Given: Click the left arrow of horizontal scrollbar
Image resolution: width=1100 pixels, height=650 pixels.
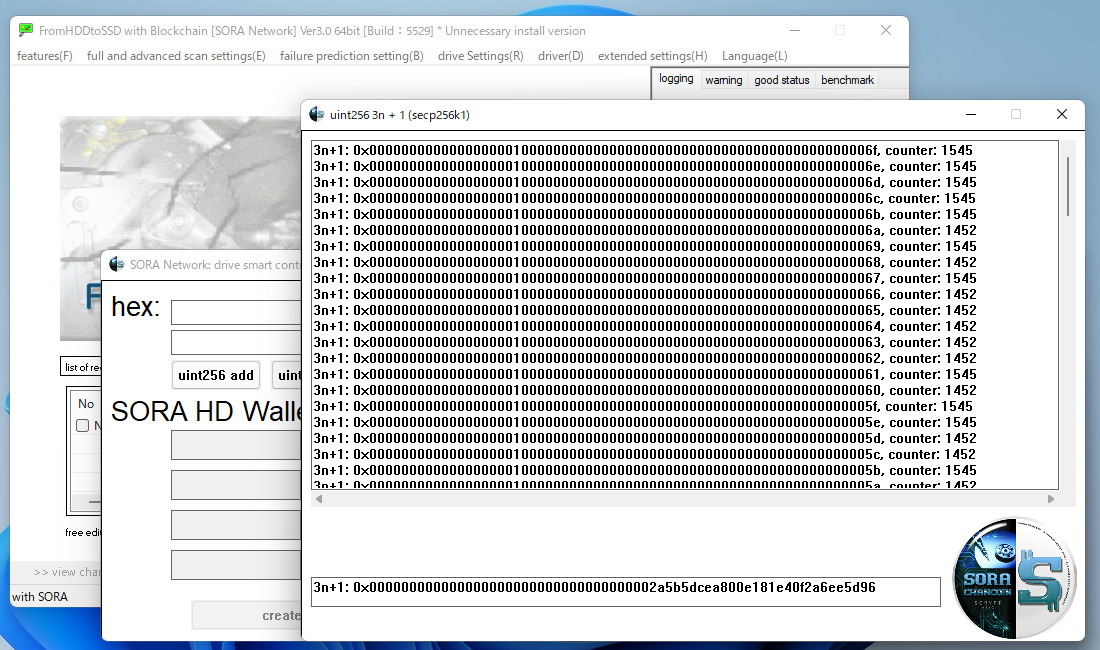Looking at the screenshot, I should click(319, 499).
